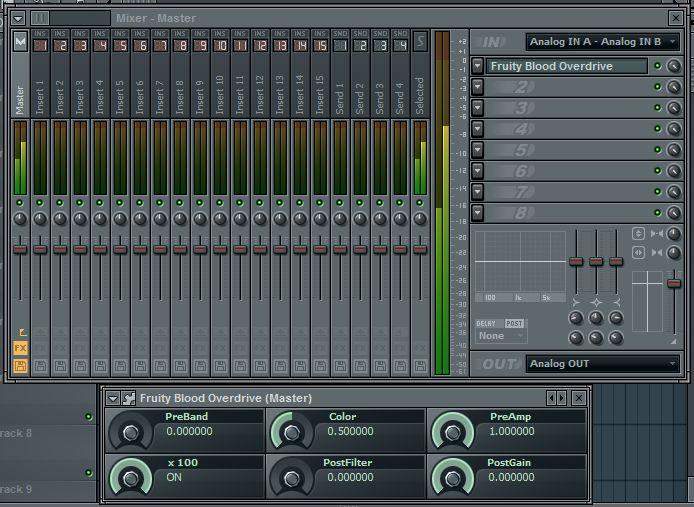Screen dimensions: 694x507
Task: Click the Master track M selector icon
Action: [x=20, y=42]
